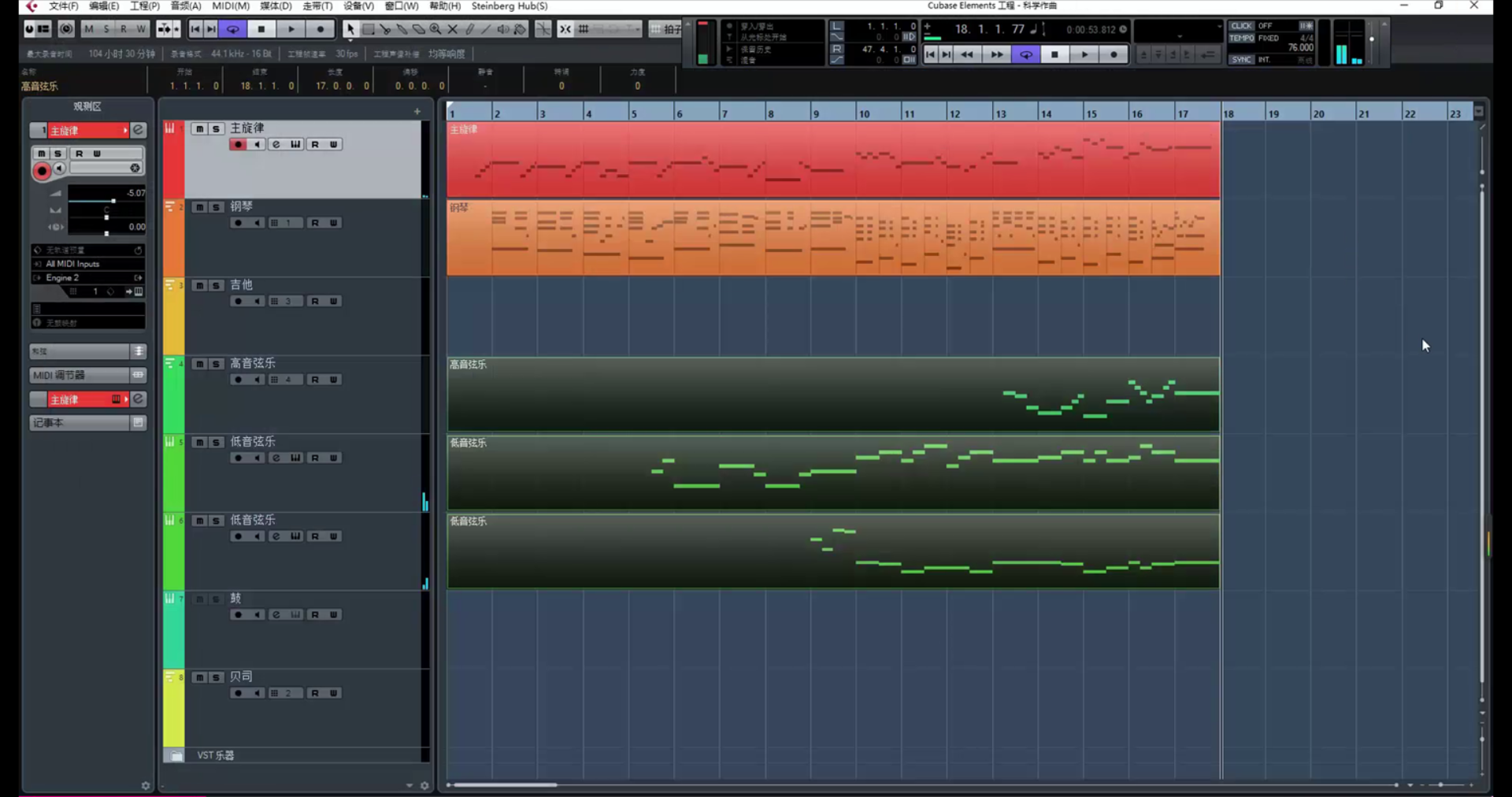Open inspector settings gear icon
The image size is (1512, 797).
146,785
